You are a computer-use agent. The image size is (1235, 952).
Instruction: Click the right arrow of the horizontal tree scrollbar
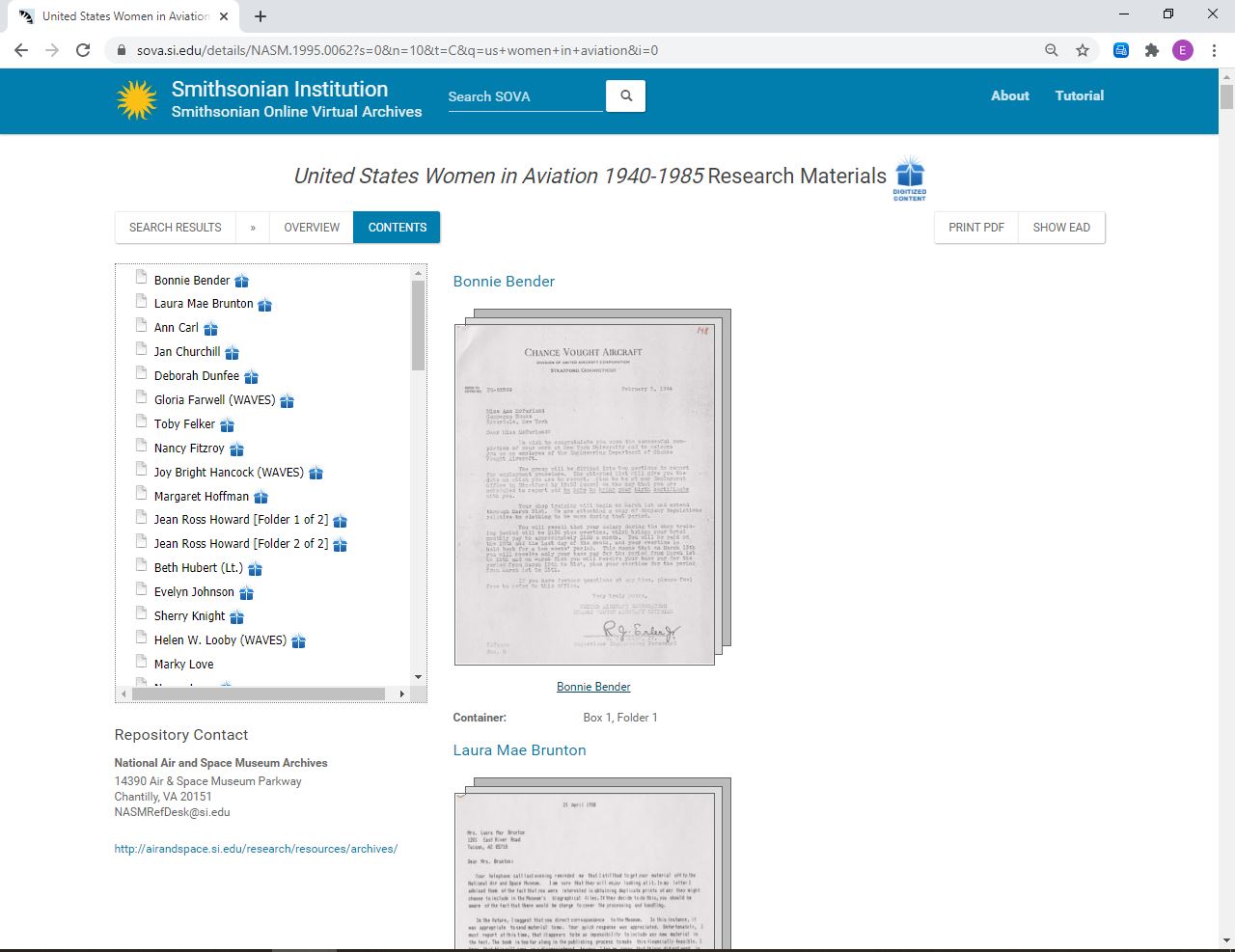[x=402, y=694]
